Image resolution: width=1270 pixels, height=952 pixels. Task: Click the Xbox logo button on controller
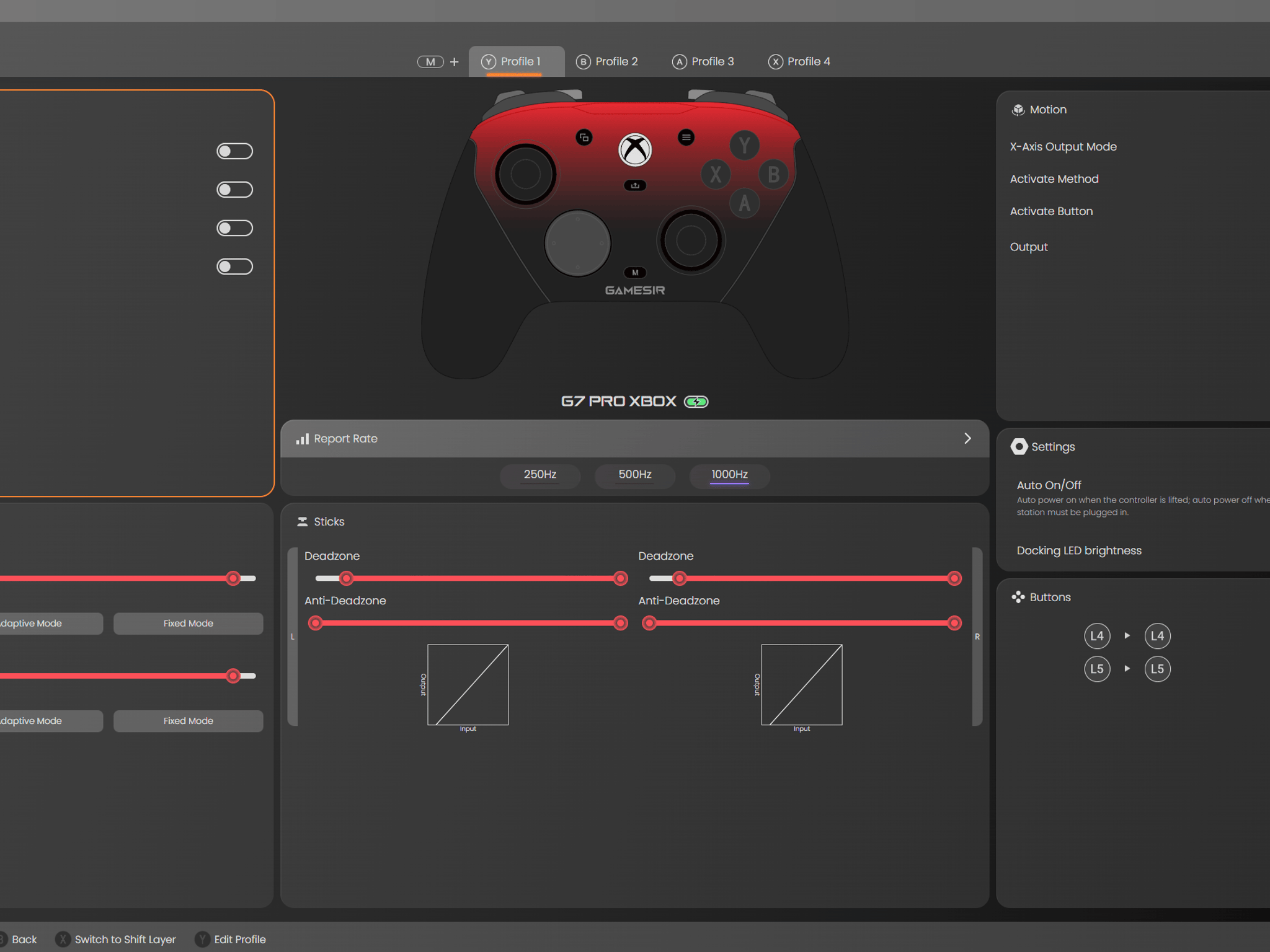pos(635,150)
